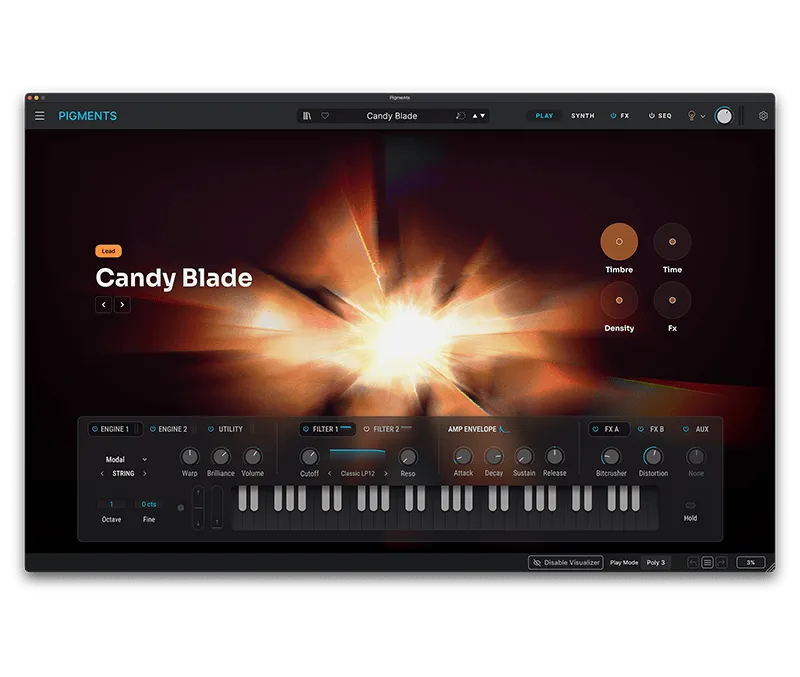Screen dimensions: 800x677
Task: Click the Density macro pad
Action: click(619, 300)
